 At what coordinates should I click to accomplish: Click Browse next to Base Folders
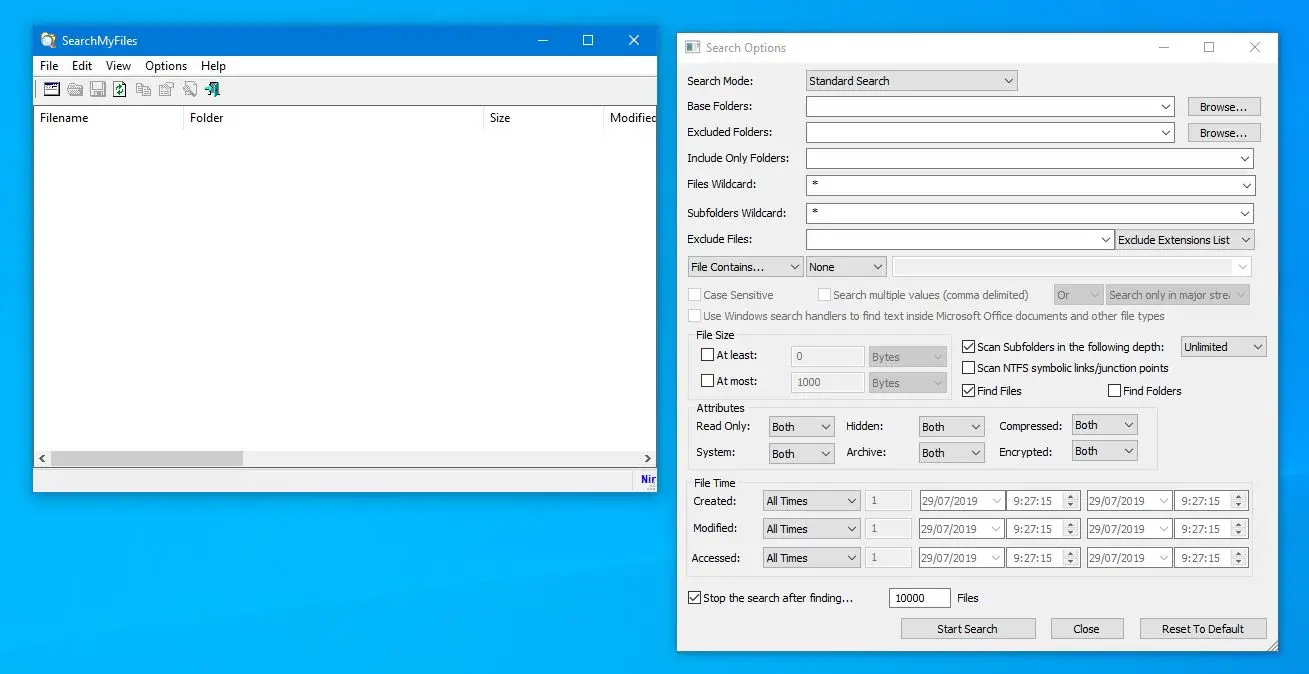tap(1224, 106)
